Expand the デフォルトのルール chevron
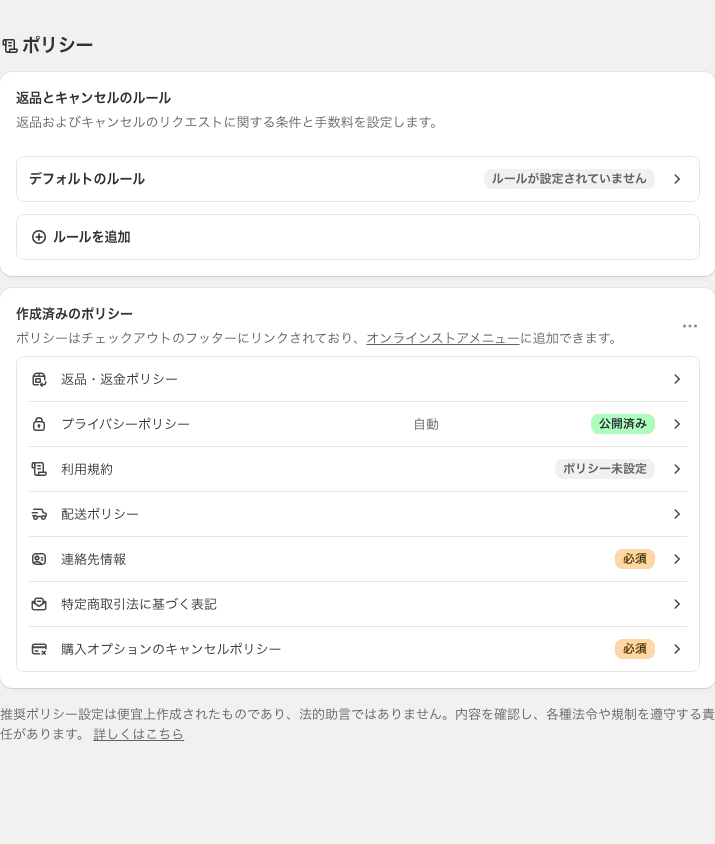715x844 pixels. (x=677, y=179)
